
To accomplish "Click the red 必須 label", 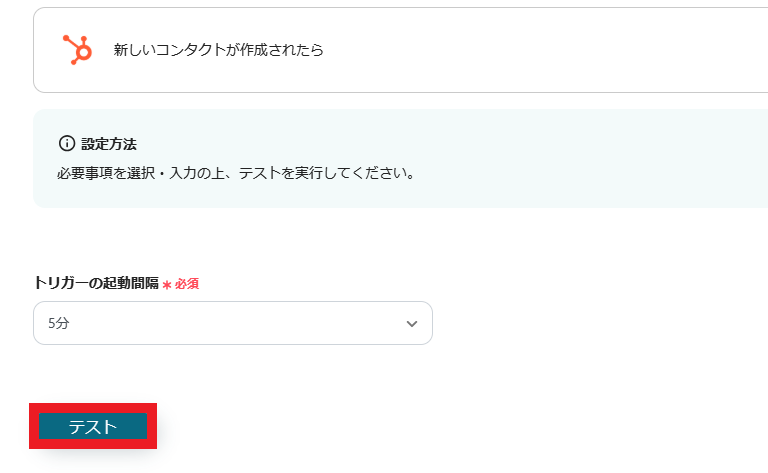I will tap(187, 284).
